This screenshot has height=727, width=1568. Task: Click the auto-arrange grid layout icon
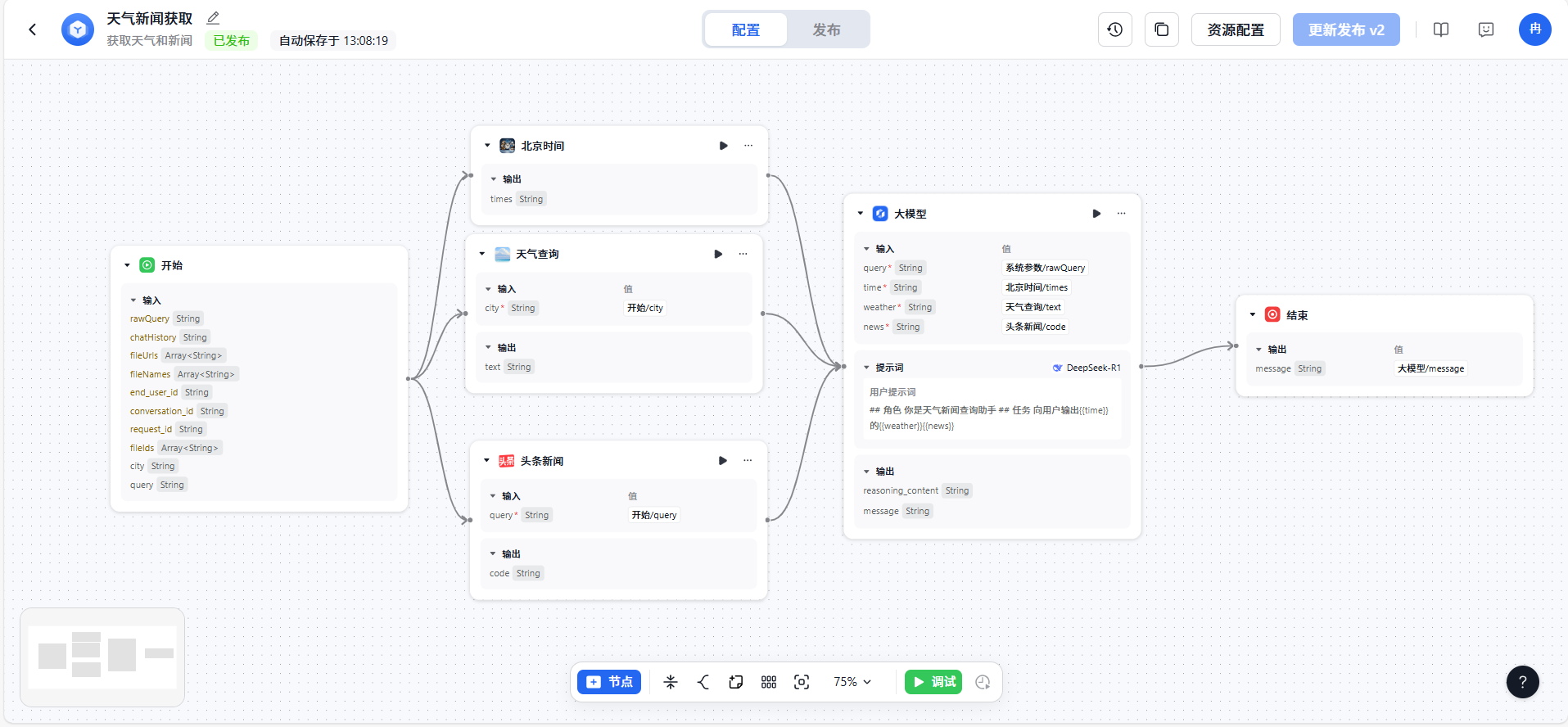pos(768,682)
